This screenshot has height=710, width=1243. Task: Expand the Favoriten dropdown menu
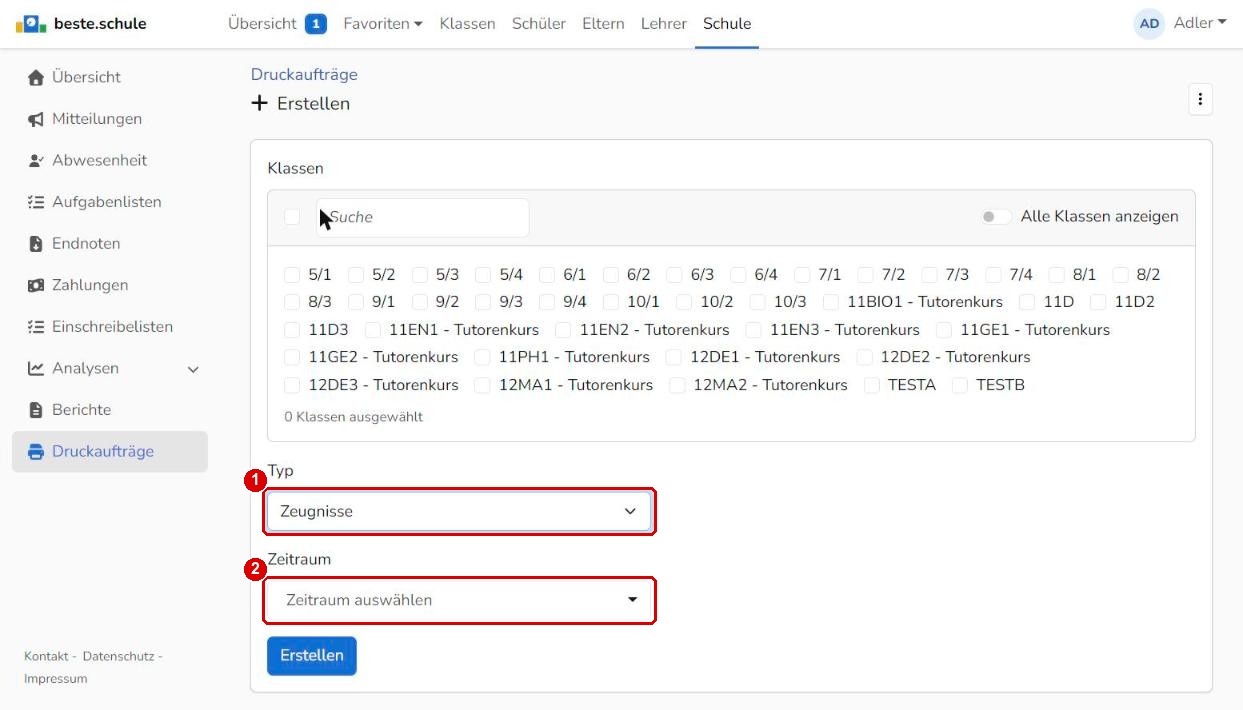pos(383,24)
